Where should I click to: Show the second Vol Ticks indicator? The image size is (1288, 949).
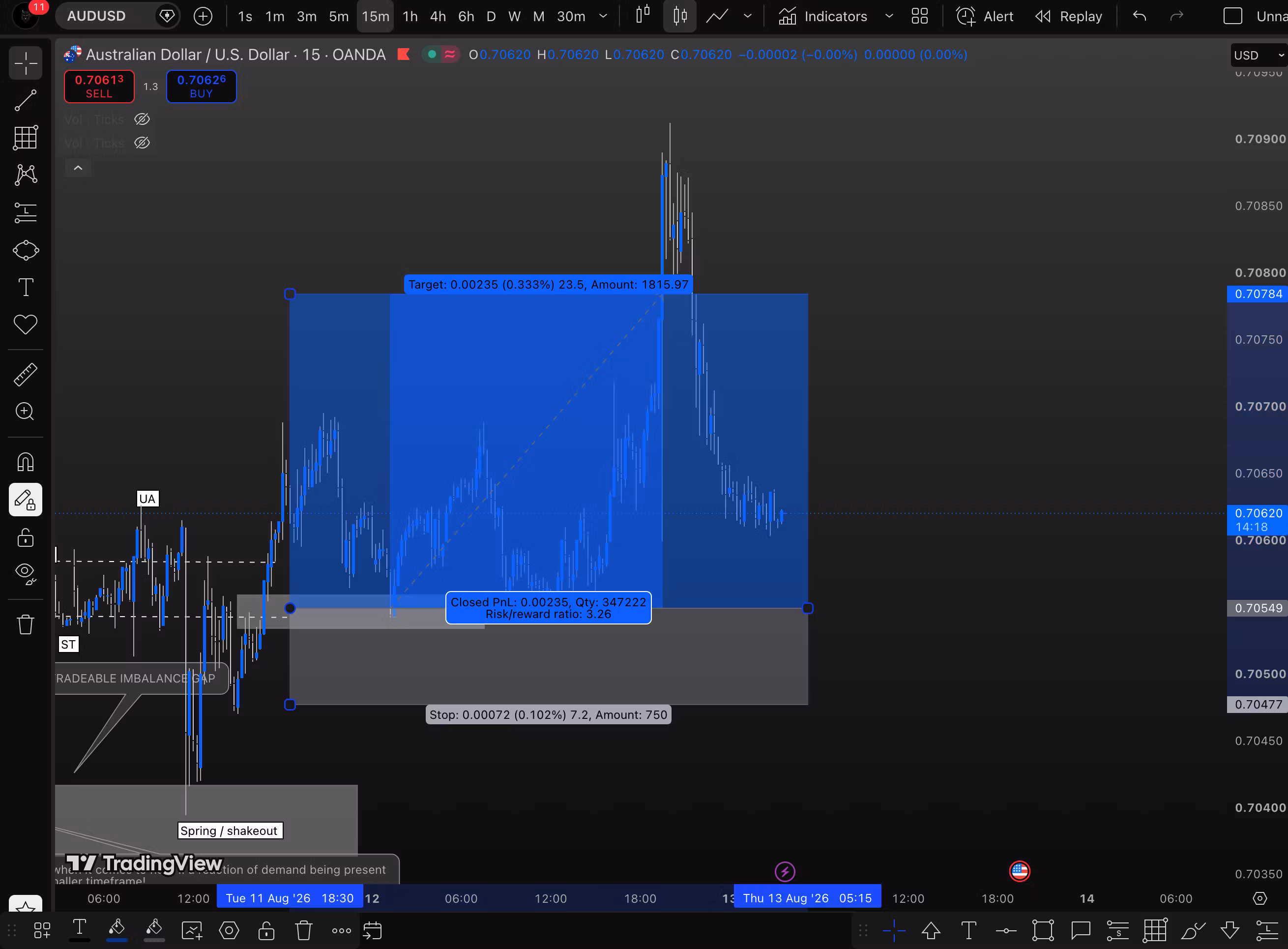[x=142, y=143]
